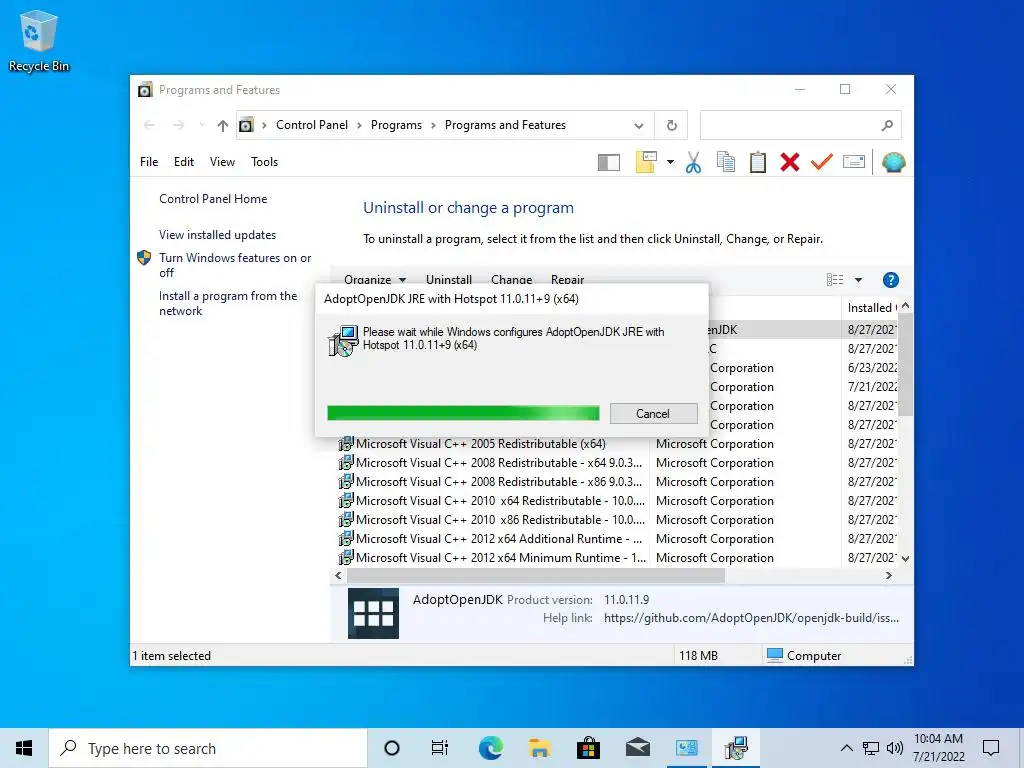Click the Up arrow navigation button

click(223, 125)
